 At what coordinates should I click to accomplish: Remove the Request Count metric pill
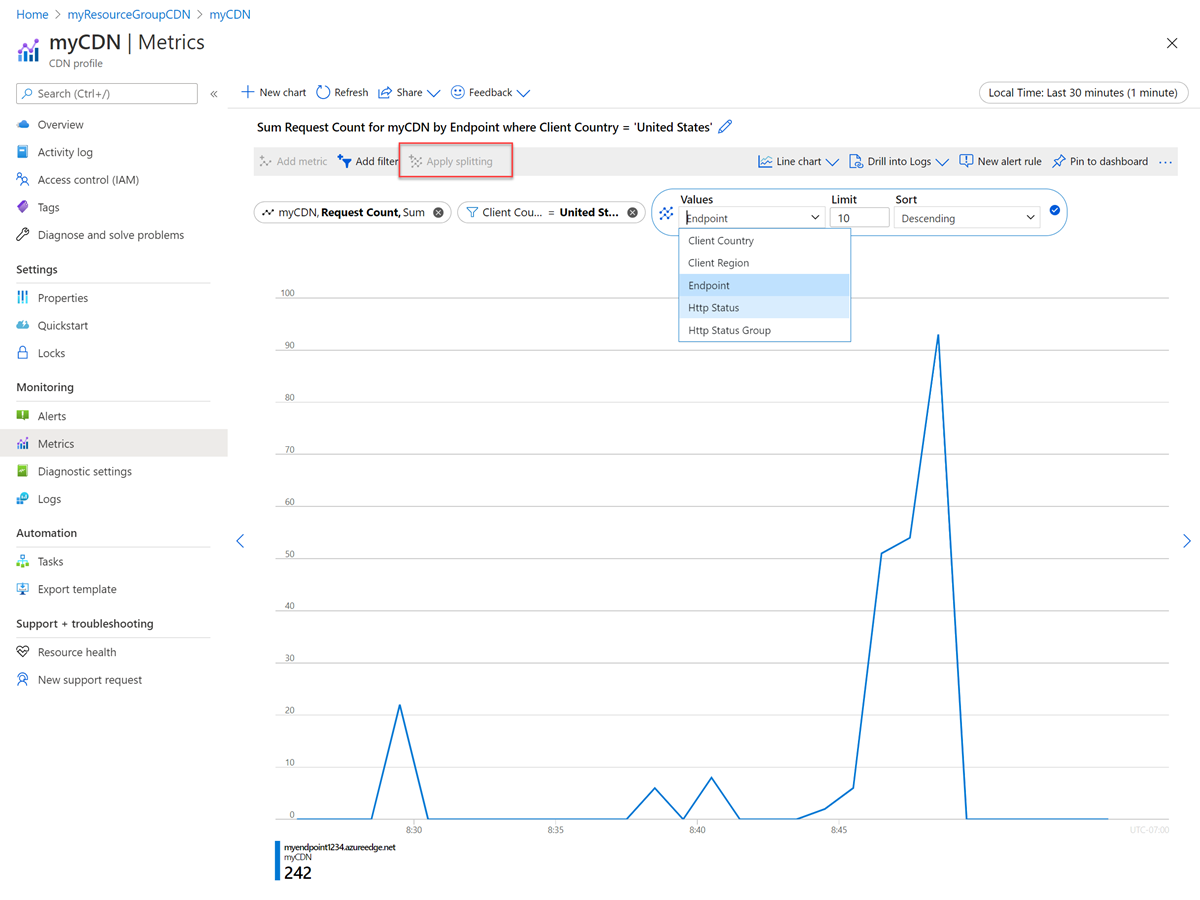(x=438, y=213)
